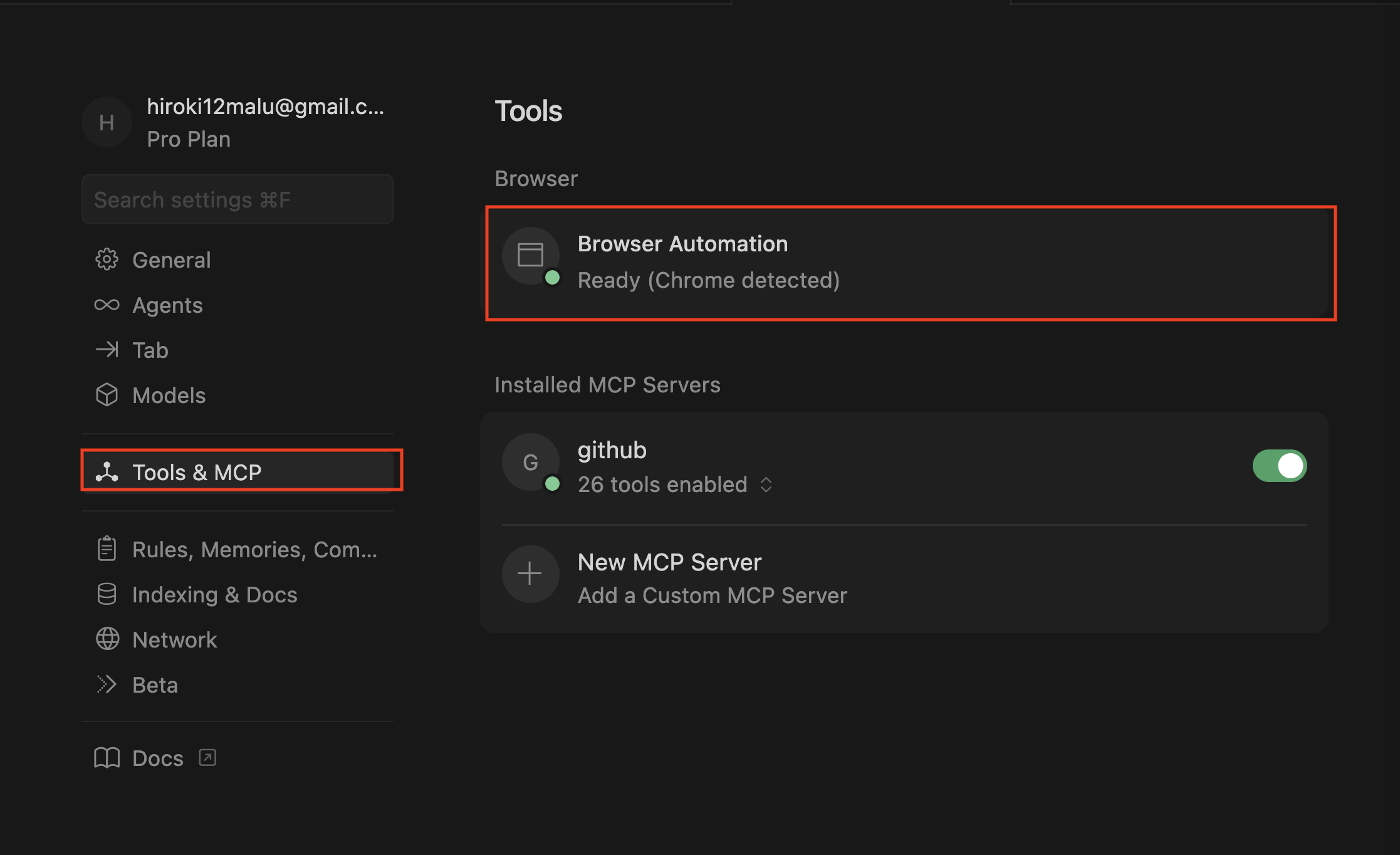Click the Indexing & Docs database icon
1400x855 pixels.
click(x=107, y=594)
